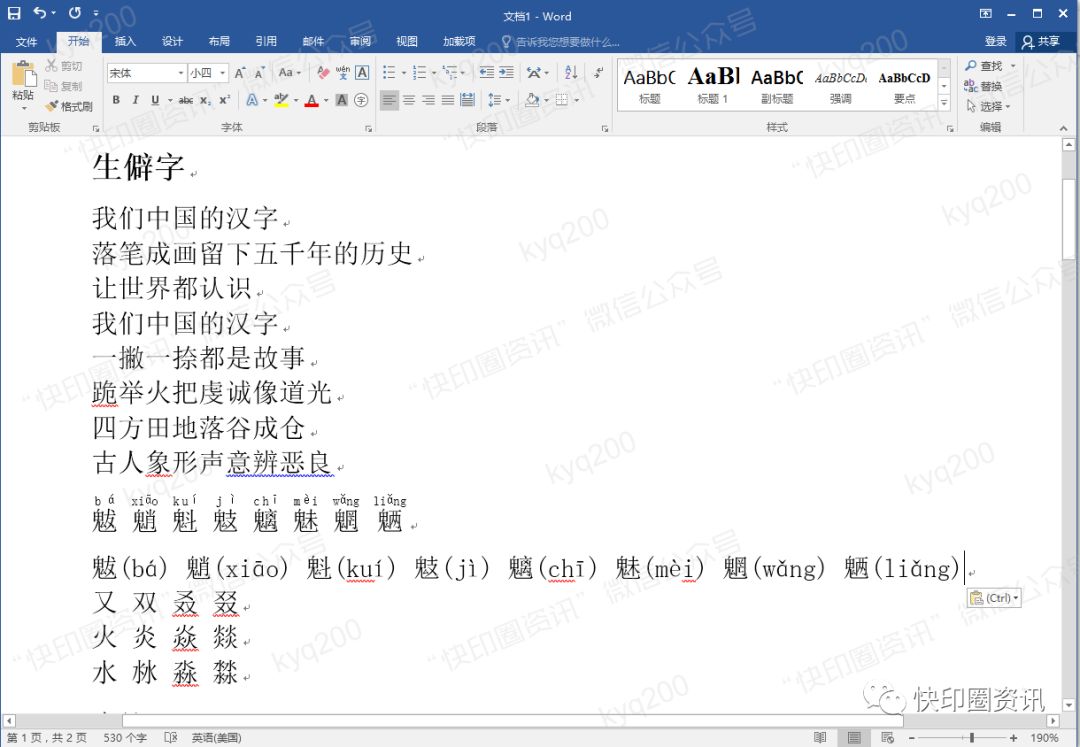Open Paste Options (Ctrl) popup in document
This screenshot has width=1080, height=747.
[994, 598]
